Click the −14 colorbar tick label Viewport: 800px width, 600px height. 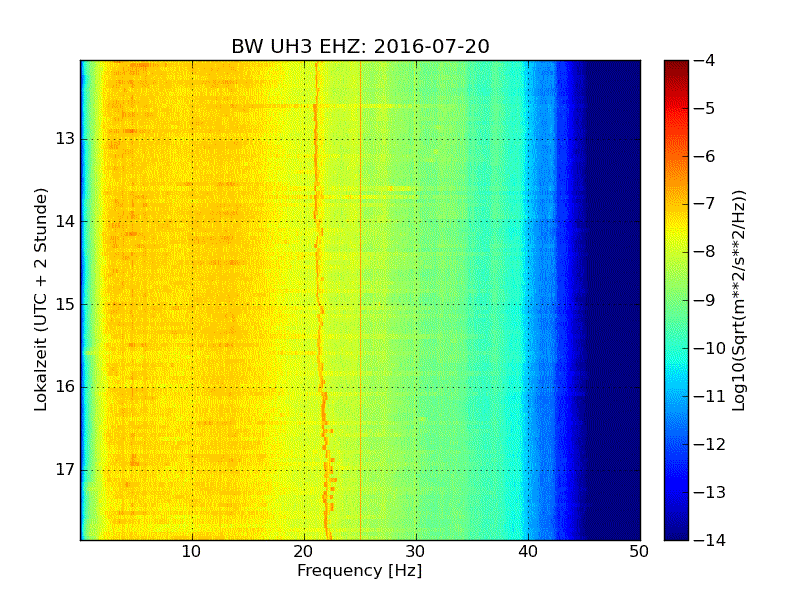click(710, 540)
